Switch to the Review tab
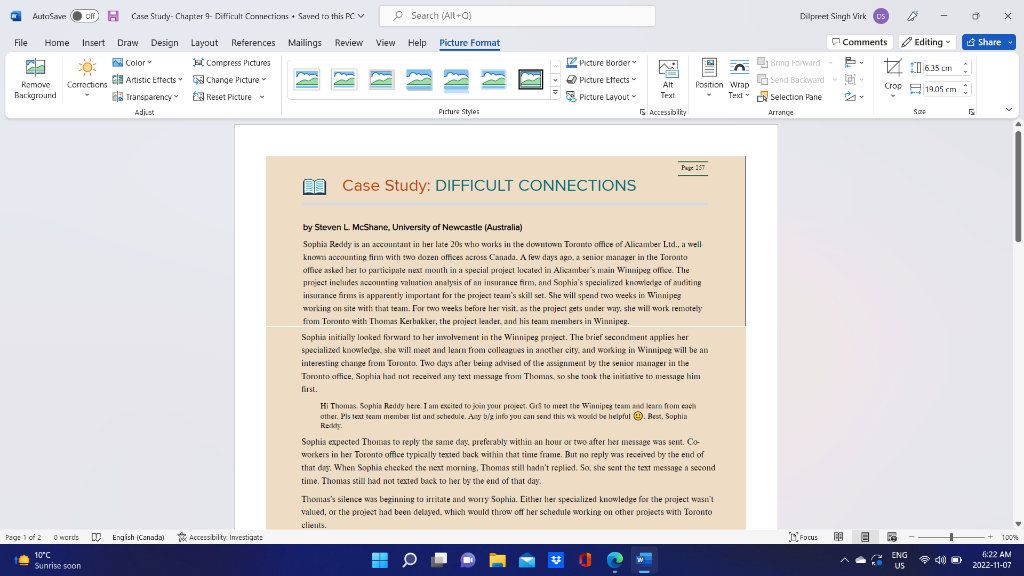The width and height of the screenshot is (1024, 576). (349, 42)
